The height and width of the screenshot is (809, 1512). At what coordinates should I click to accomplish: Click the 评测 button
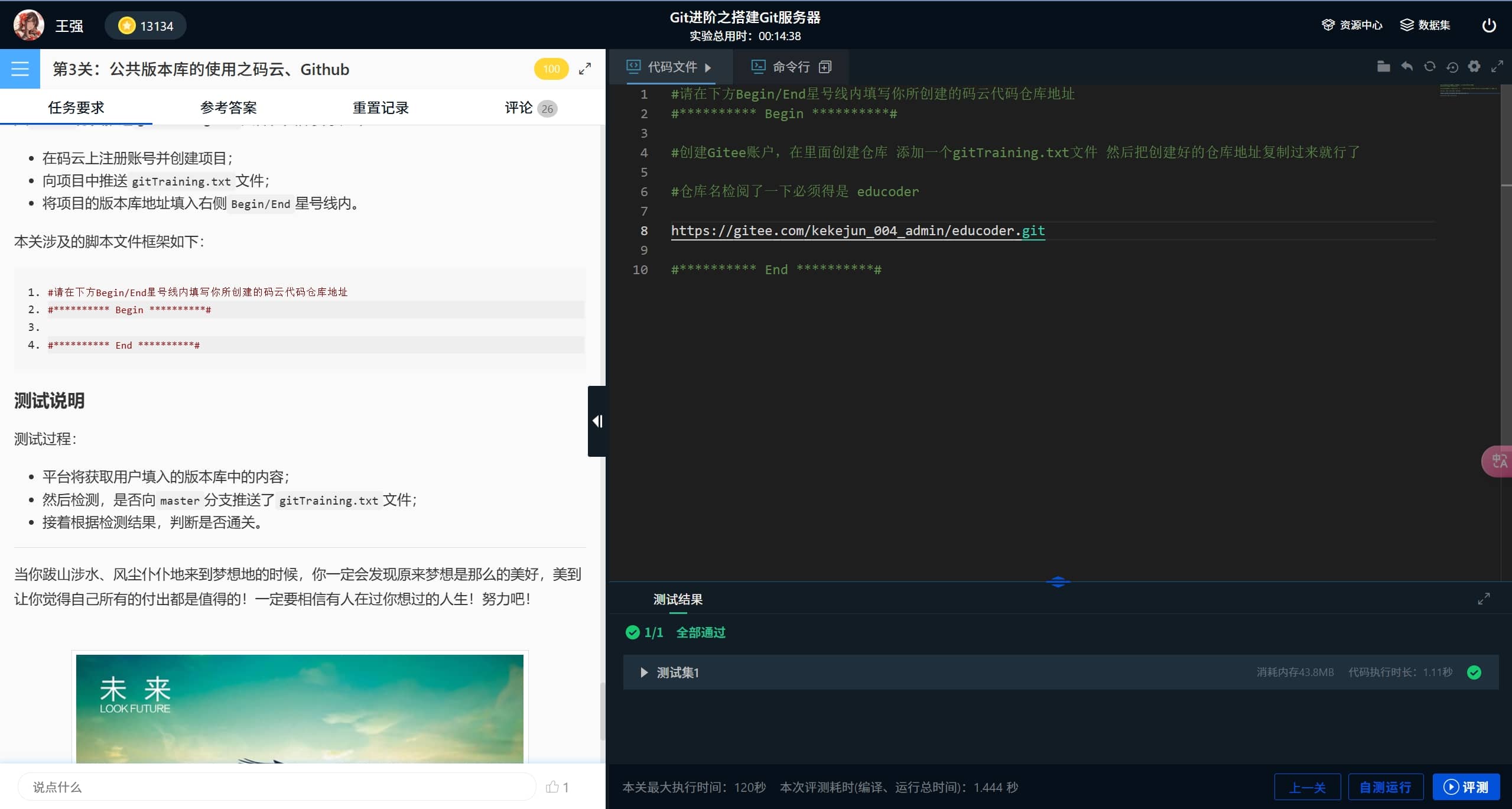tap(1467, 787)
